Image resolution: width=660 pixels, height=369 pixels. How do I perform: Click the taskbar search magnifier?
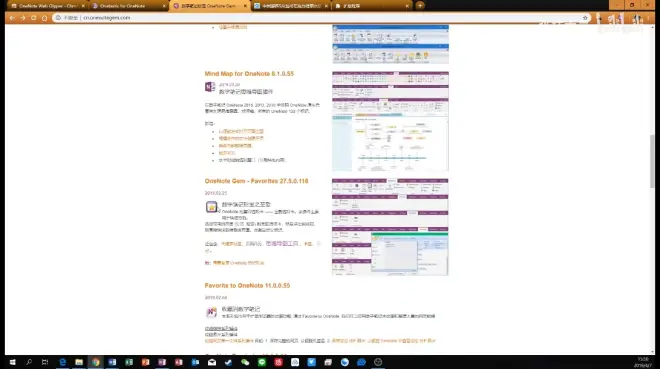coord(29,362)
